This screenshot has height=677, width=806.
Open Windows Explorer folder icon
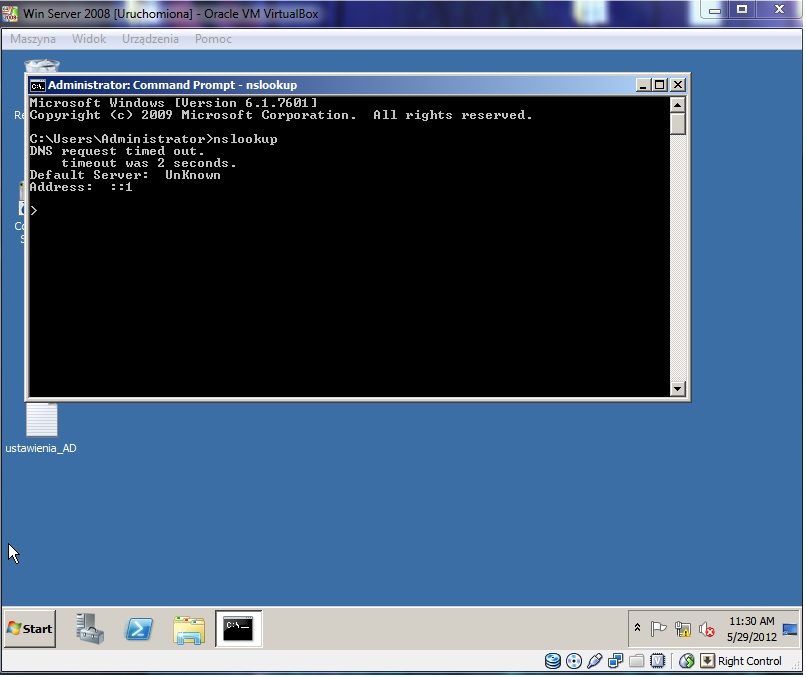tap(189, 630)
